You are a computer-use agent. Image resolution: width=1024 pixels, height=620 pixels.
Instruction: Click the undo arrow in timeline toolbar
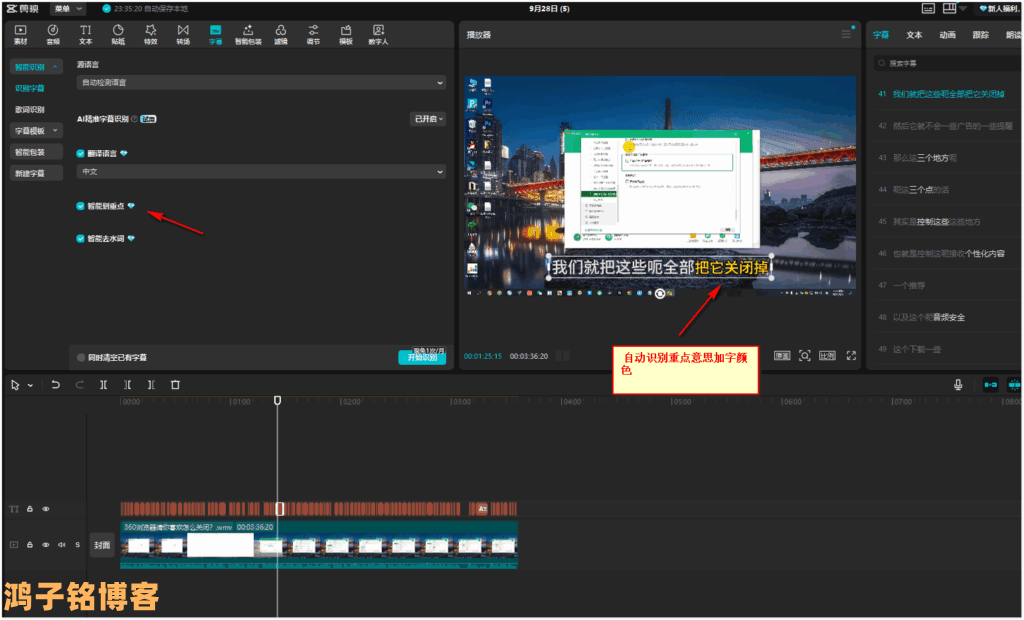point(55,384)
